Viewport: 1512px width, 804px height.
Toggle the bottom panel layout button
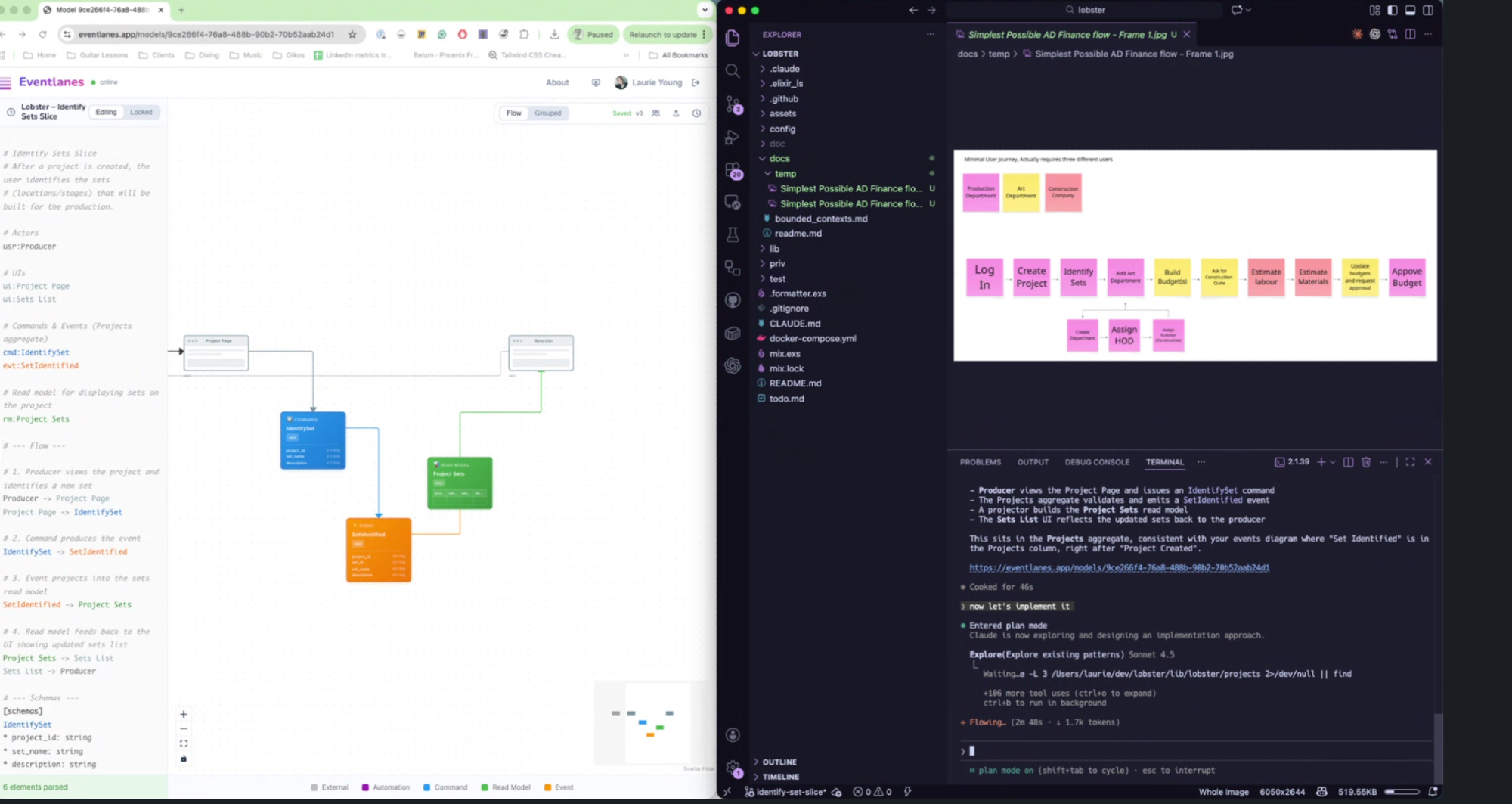tap(1410, 11)
